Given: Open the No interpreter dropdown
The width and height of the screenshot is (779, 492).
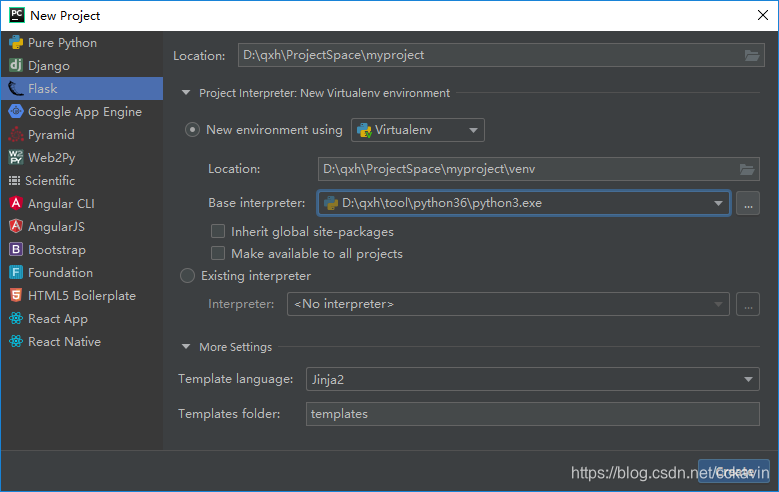Looking at the screenshot, I should [508, 304].
